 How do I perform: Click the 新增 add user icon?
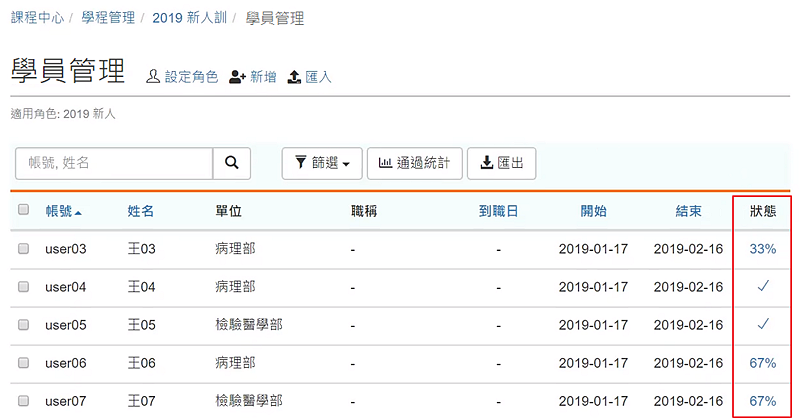[x=237, y=77]
